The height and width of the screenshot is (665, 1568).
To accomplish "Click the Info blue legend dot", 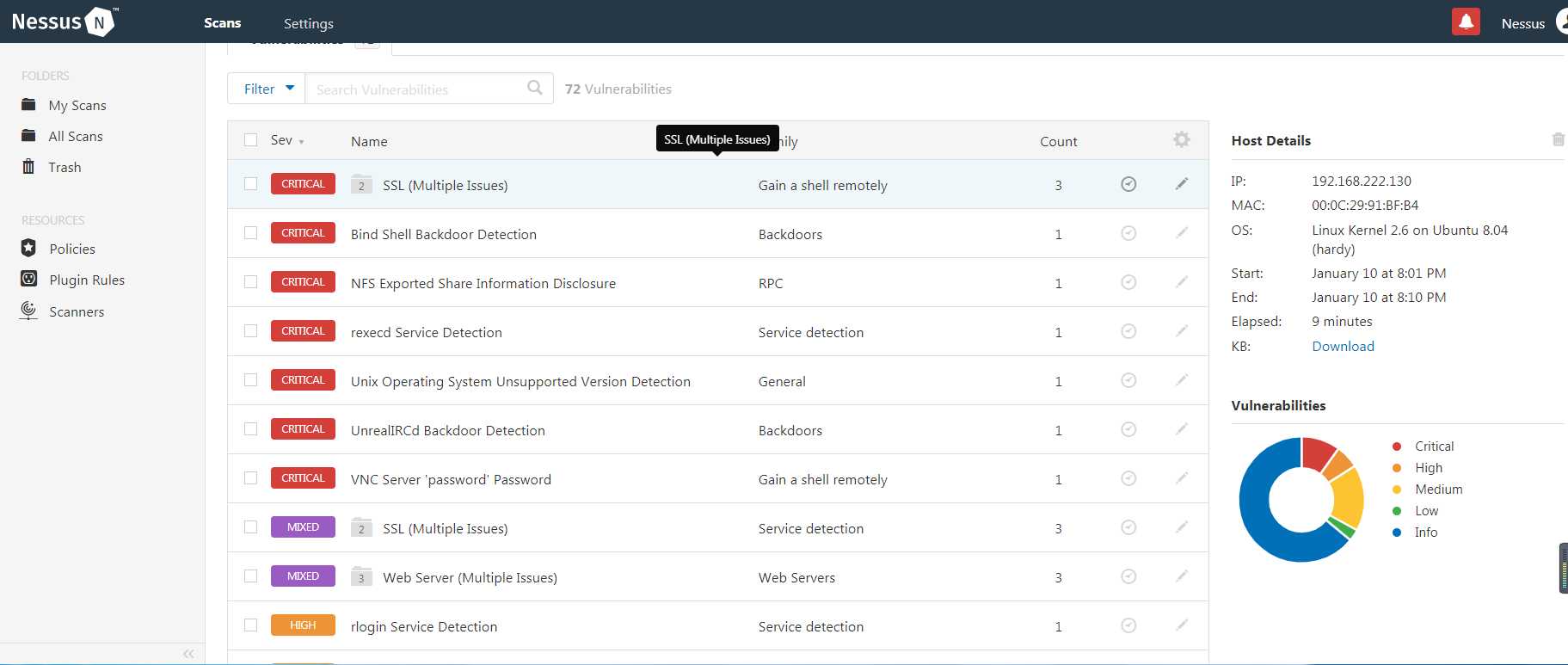I will coord(1397,532).
